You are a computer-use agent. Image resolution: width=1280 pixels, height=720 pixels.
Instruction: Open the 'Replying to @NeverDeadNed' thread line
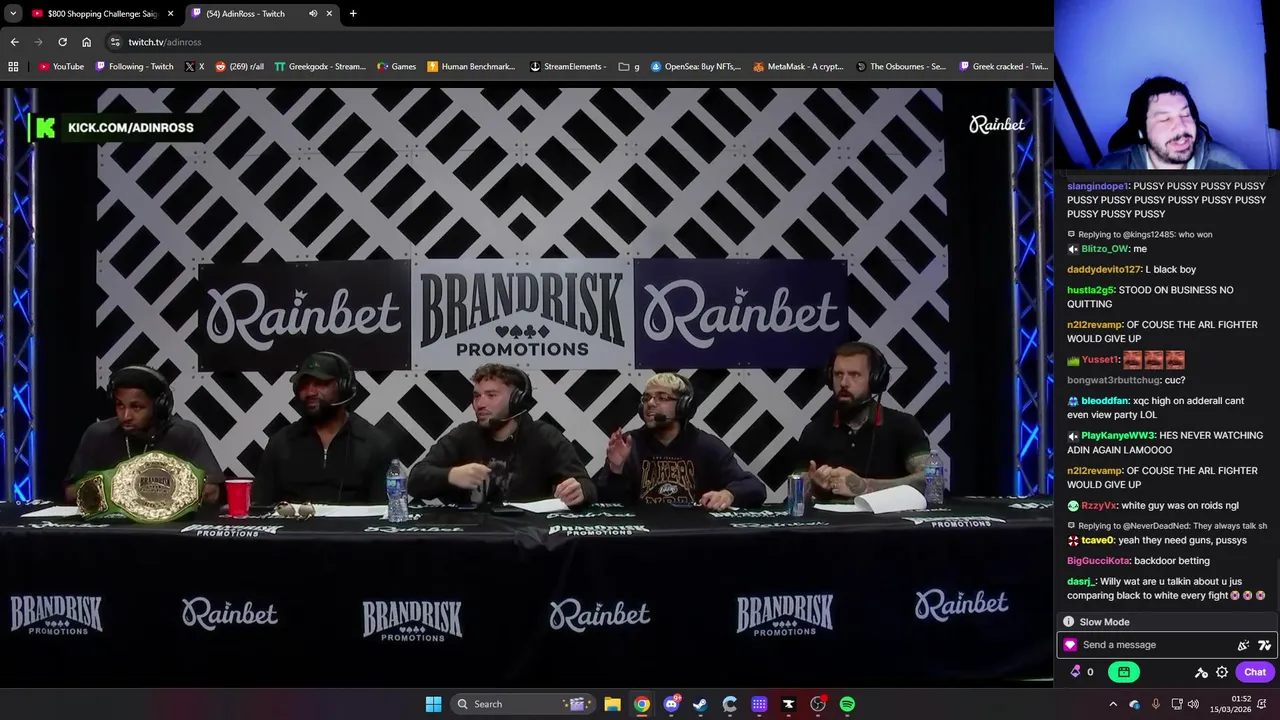point(1167,526)
